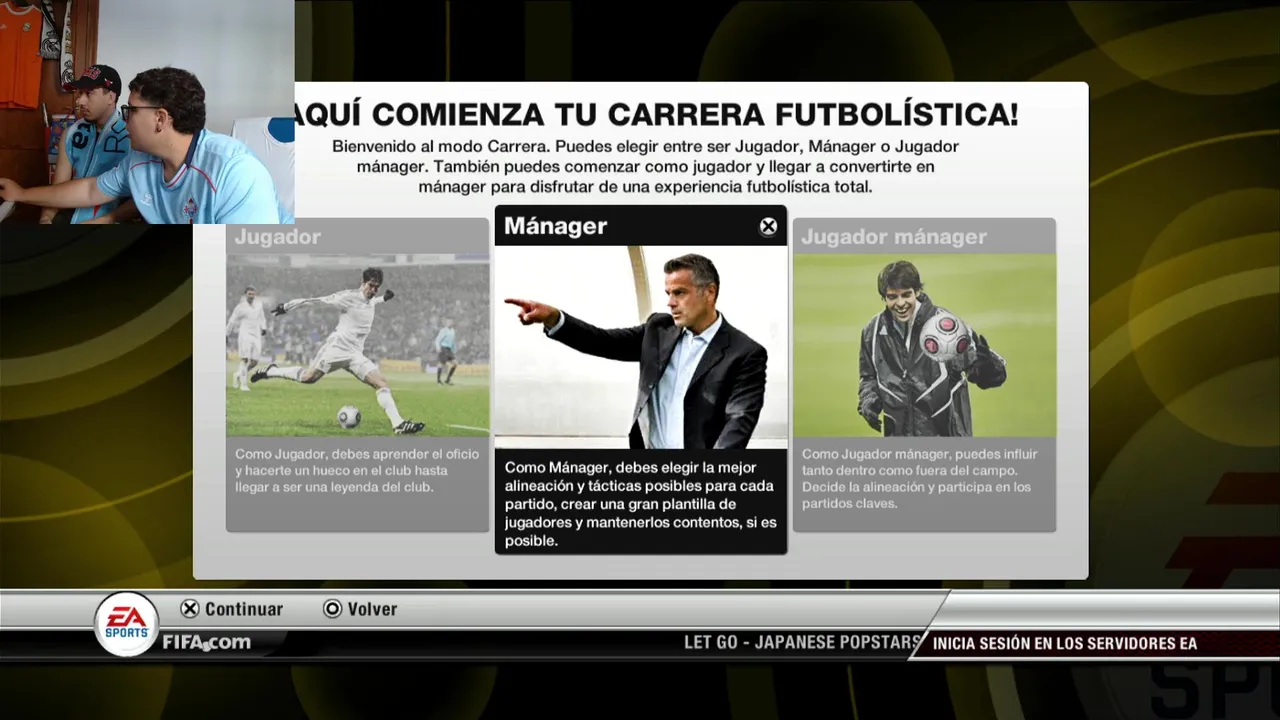Select the Jugador card heading
Screen dimensions: 1280x720
point(277,237)
